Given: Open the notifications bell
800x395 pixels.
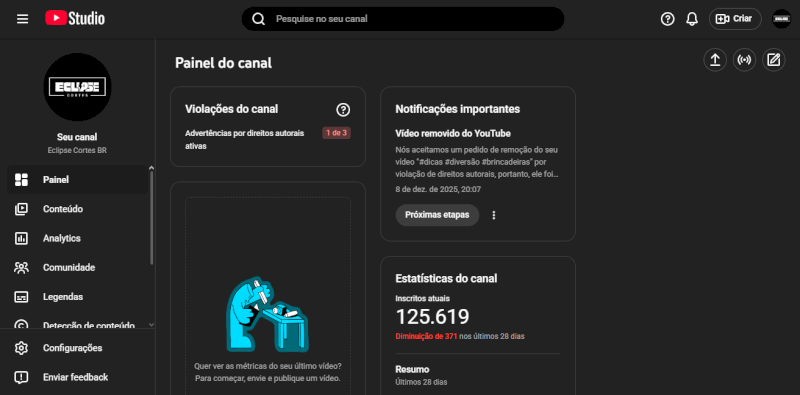Looking at the screenshot, I should click(x=692, y=19).
